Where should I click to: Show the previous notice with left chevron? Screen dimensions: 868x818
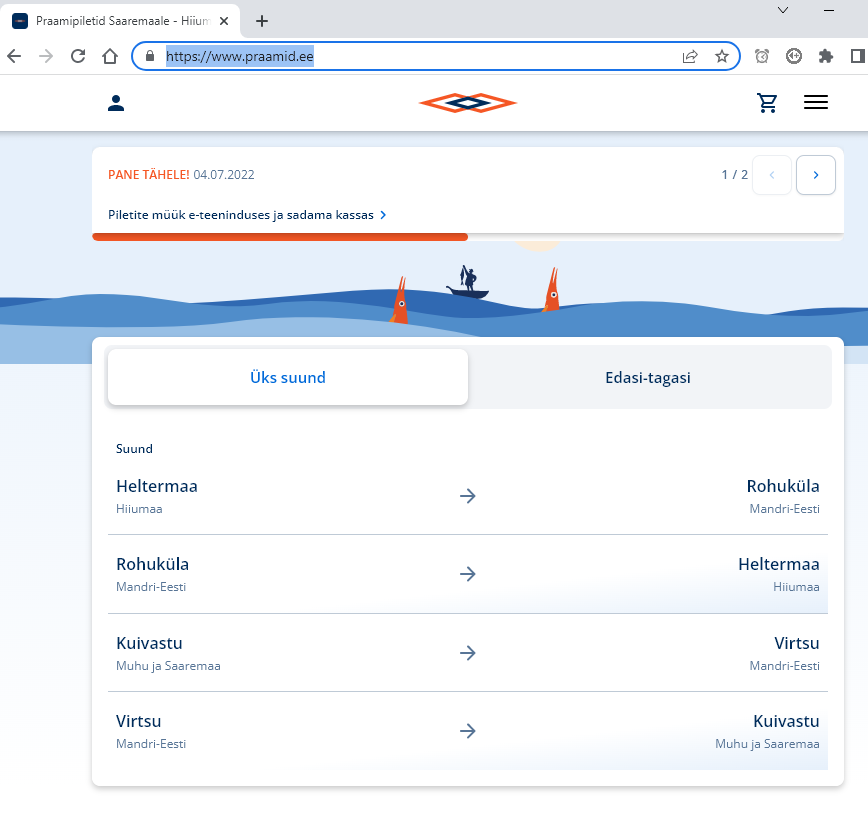tap(771, 175)
